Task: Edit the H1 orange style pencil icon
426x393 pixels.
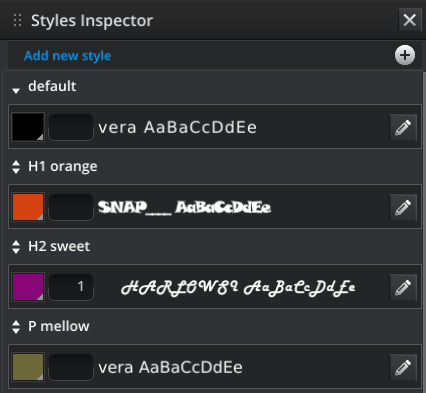Action: point(403,207)
